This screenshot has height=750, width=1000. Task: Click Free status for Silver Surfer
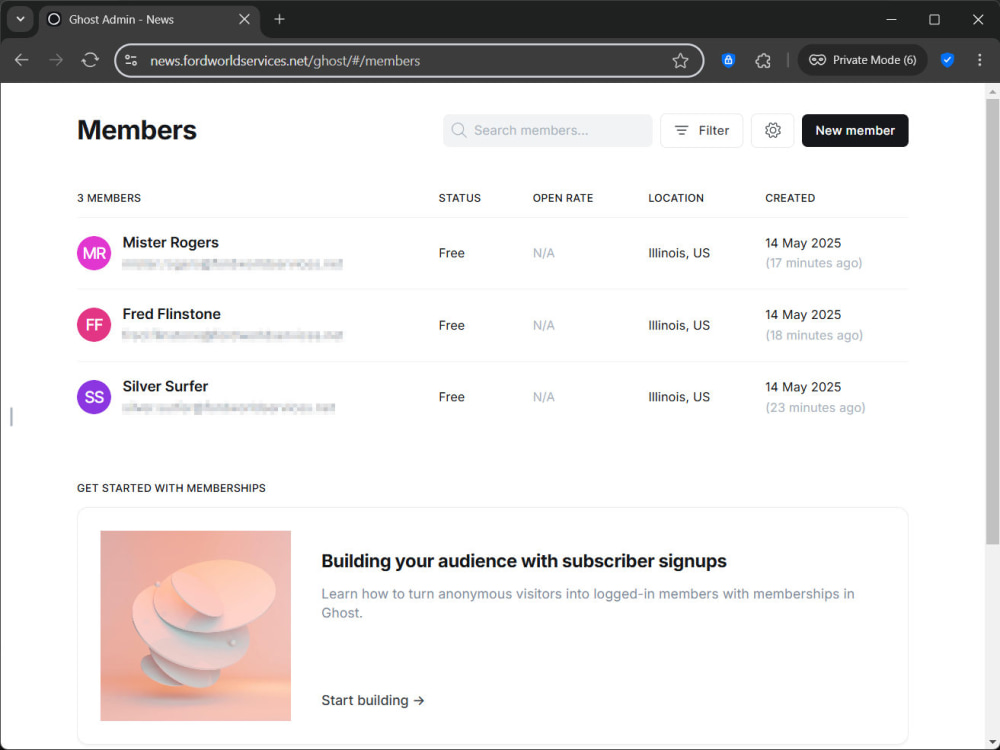451,397
